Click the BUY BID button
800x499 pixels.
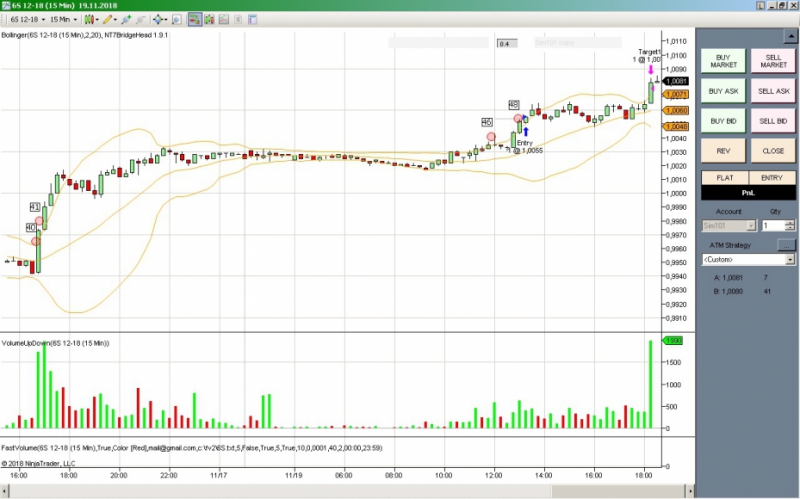(x=723, y=121)
